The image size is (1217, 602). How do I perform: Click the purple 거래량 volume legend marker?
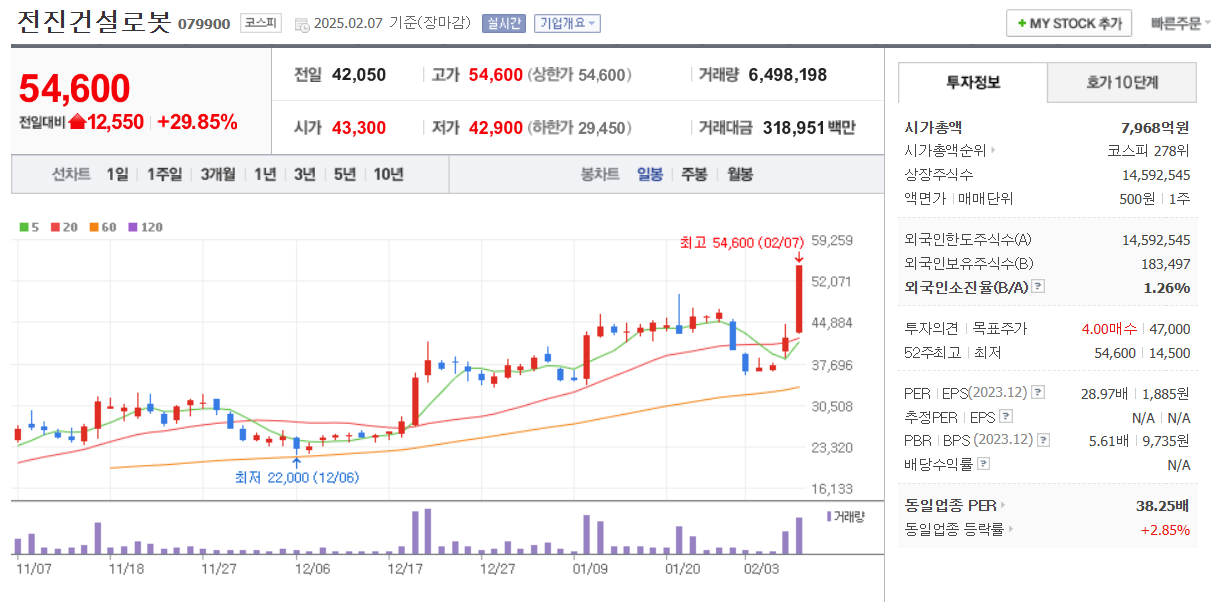pos(829,516)
